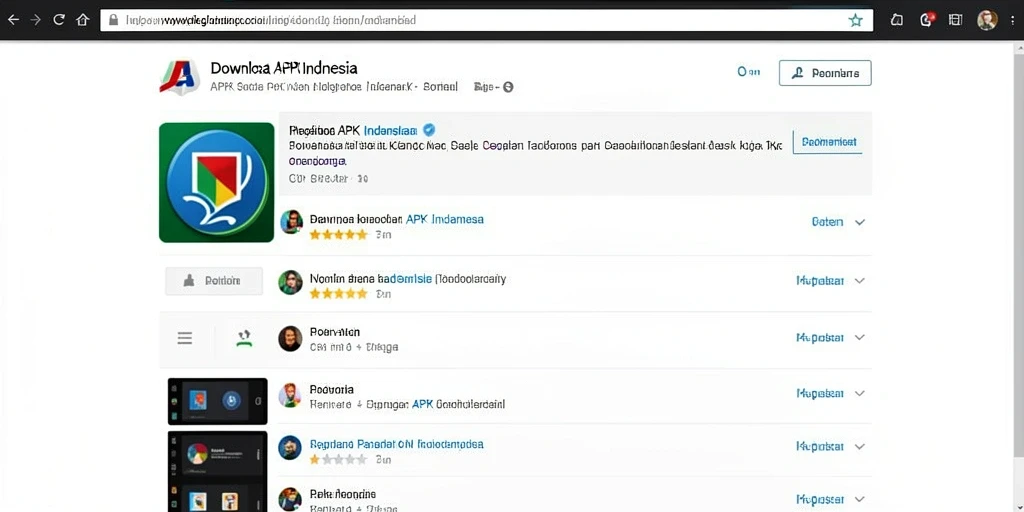The image size is (1024, 512).
Task: Click the reading list icon beside the profile avatar
Action: (x=955, y=20)
